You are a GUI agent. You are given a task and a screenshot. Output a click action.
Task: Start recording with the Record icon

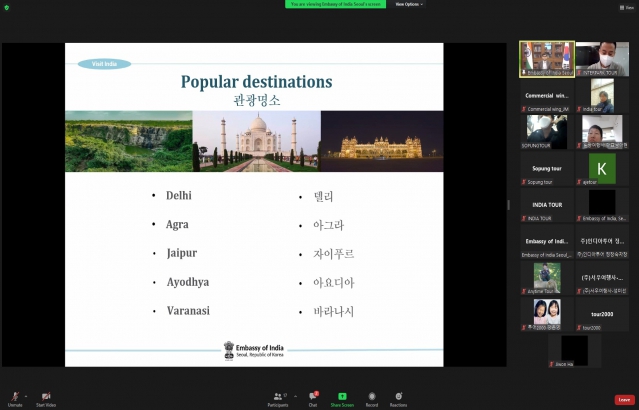tap(372, 397)
